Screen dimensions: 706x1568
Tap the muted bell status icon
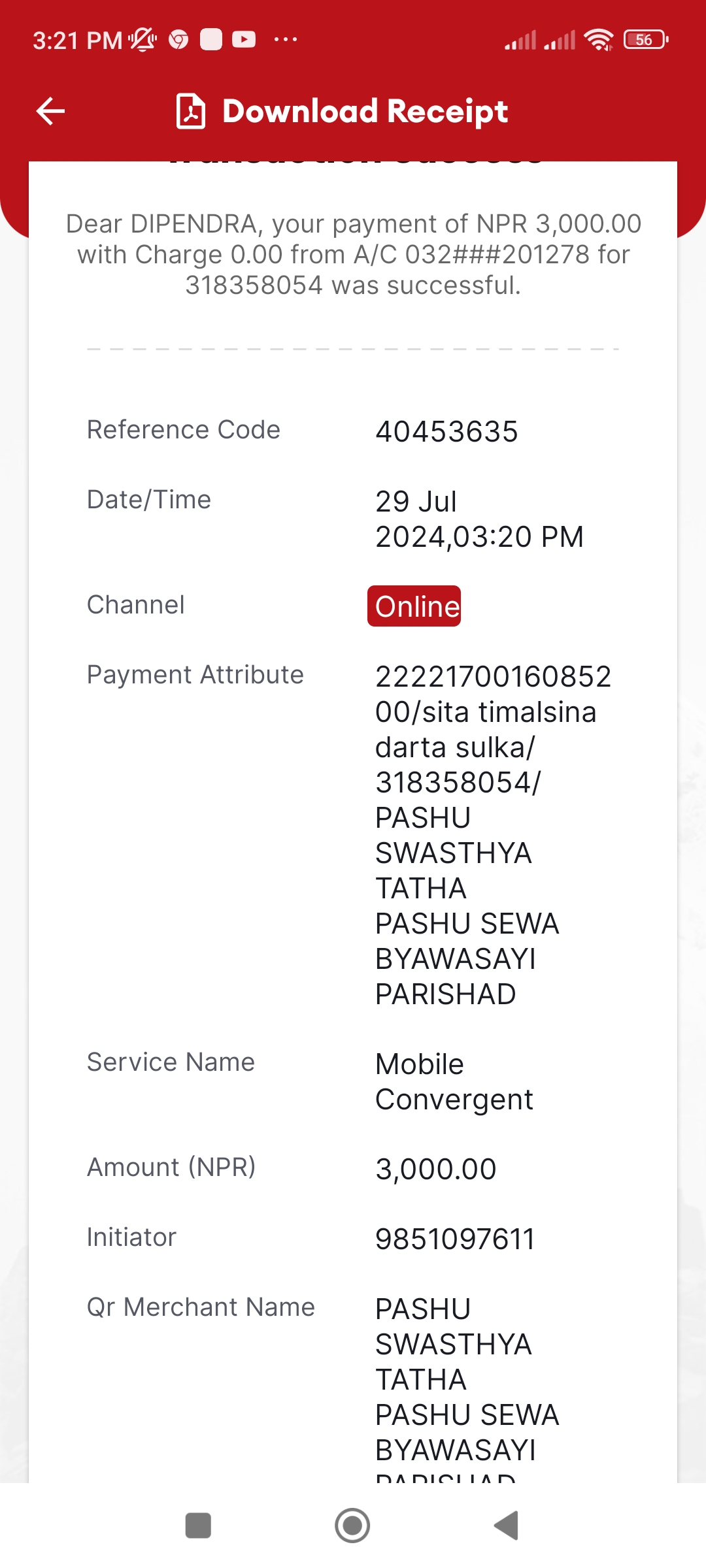(143, 40)
